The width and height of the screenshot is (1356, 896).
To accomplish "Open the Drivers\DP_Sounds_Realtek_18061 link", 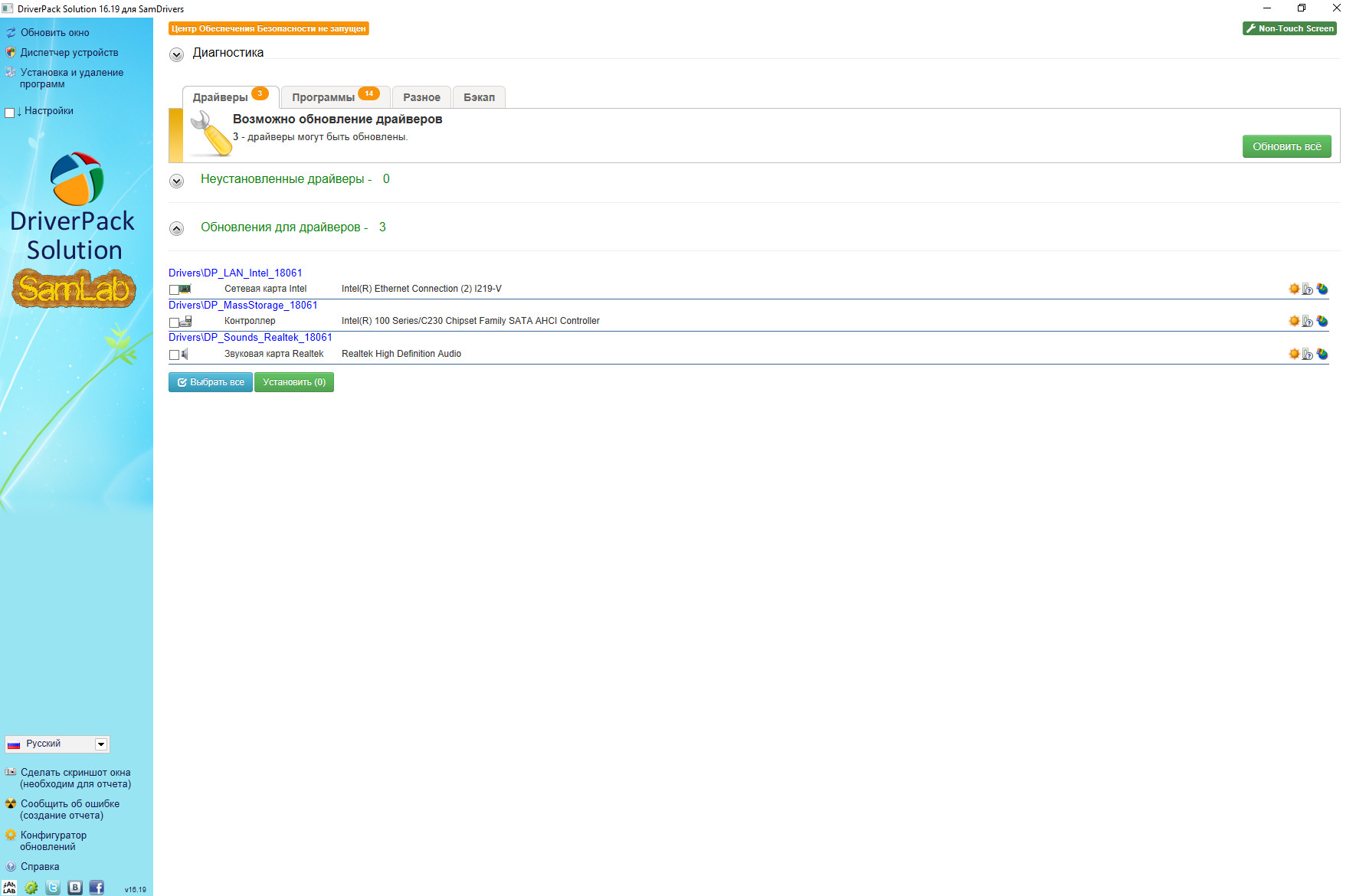I will pyautogui.click(x=251, y=337).
